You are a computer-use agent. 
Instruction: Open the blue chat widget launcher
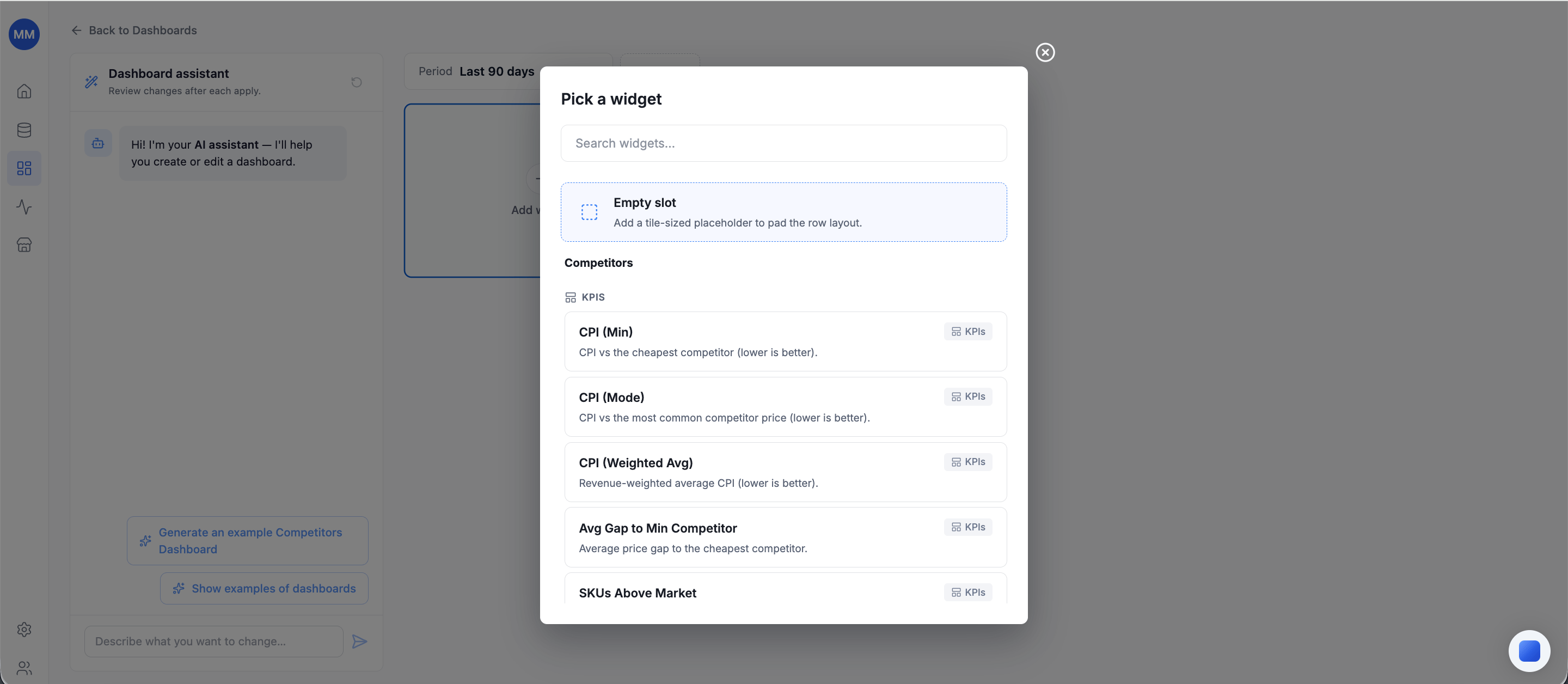coord(1529,650)
